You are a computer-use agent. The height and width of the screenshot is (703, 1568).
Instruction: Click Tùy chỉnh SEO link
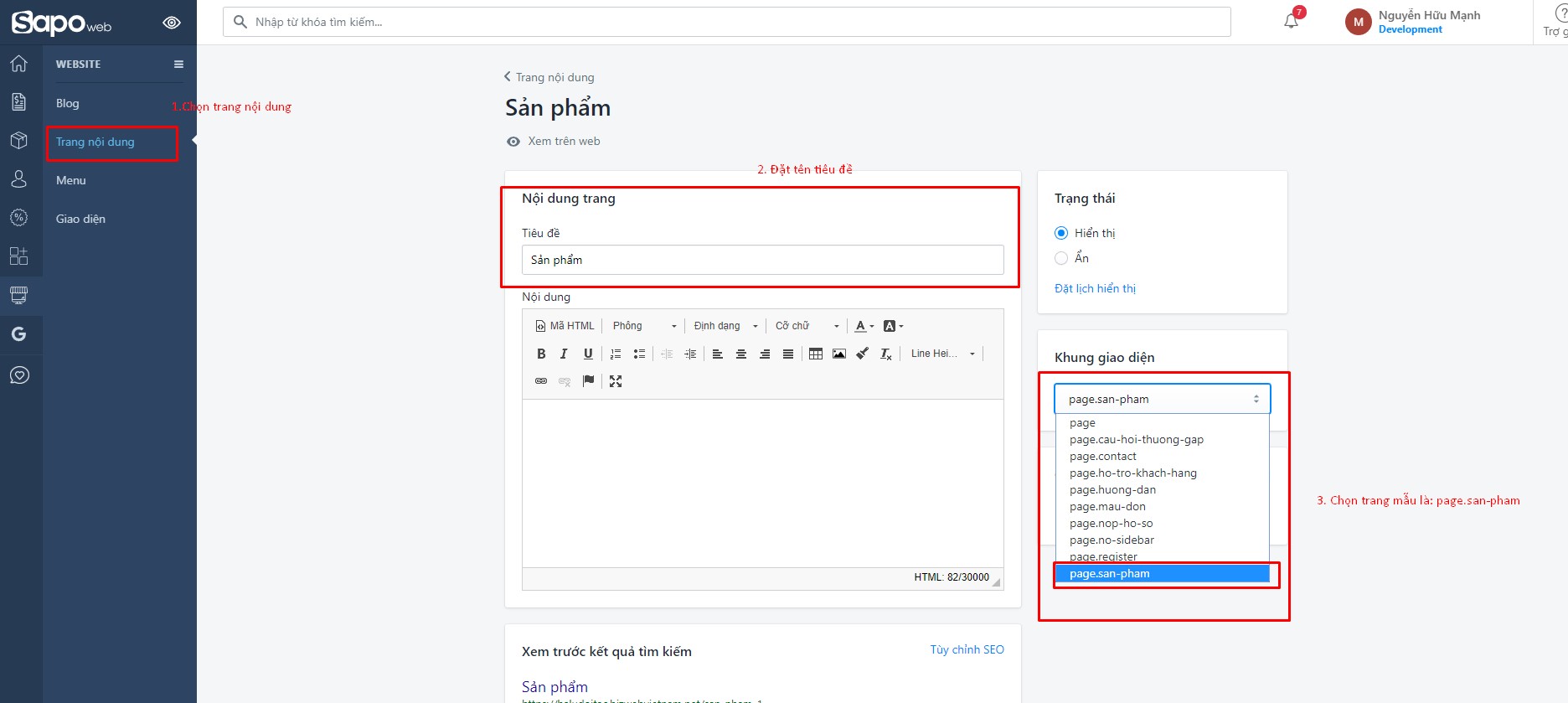967,650
